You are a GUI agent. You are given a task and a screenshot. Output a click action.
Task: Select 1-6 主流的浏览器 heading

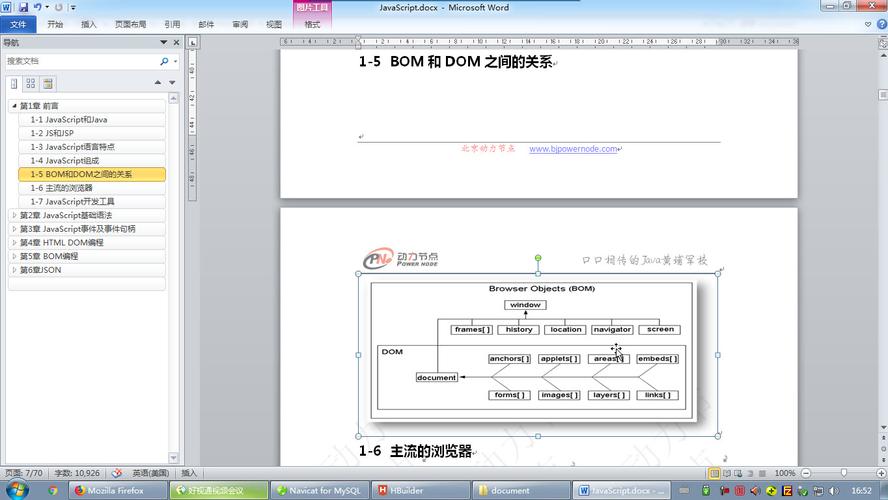[92, 187]
